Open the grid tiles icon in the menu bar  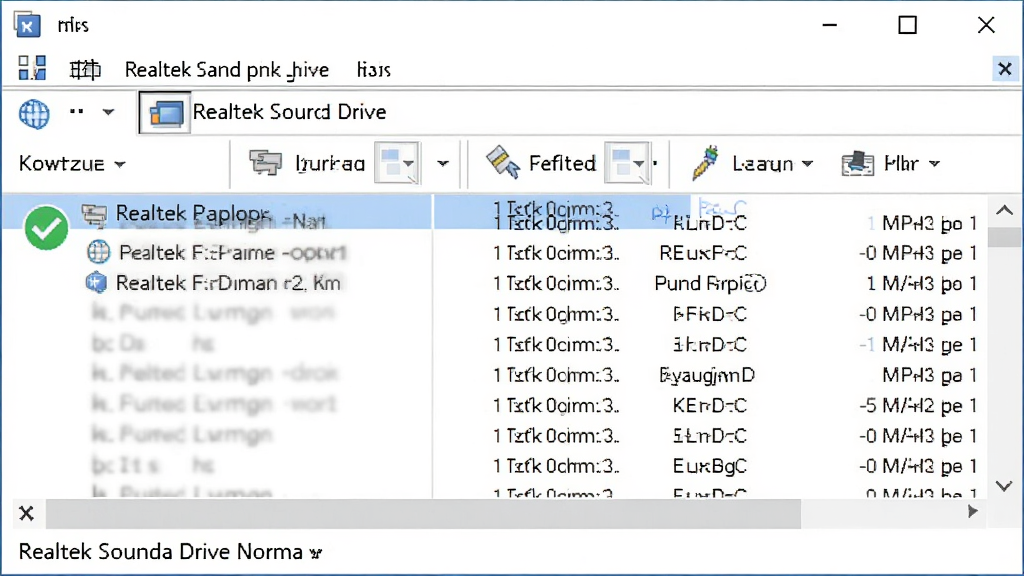[32, 68]
